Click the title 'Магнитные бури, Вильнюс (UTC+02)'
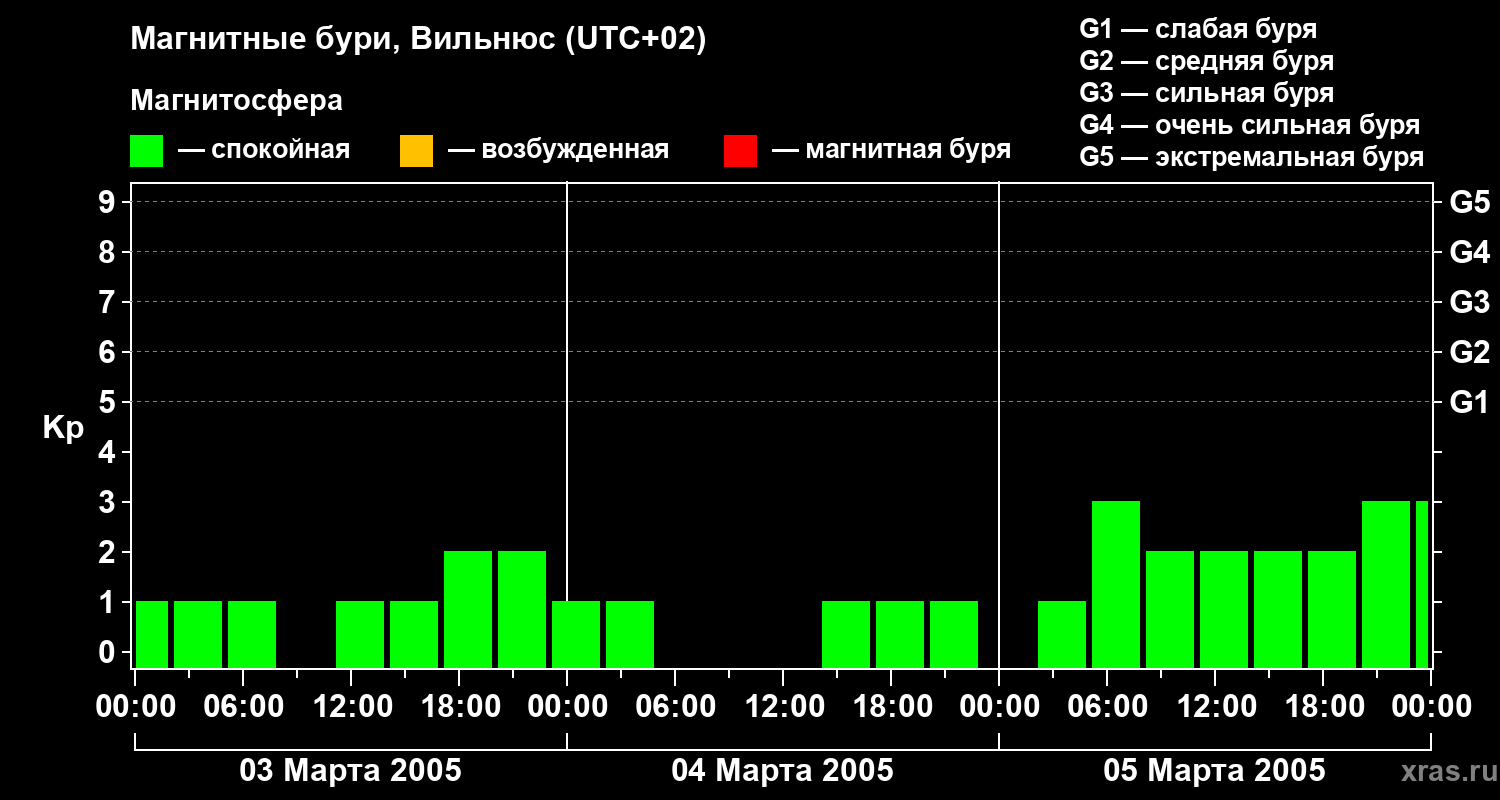 coord(418,40)
